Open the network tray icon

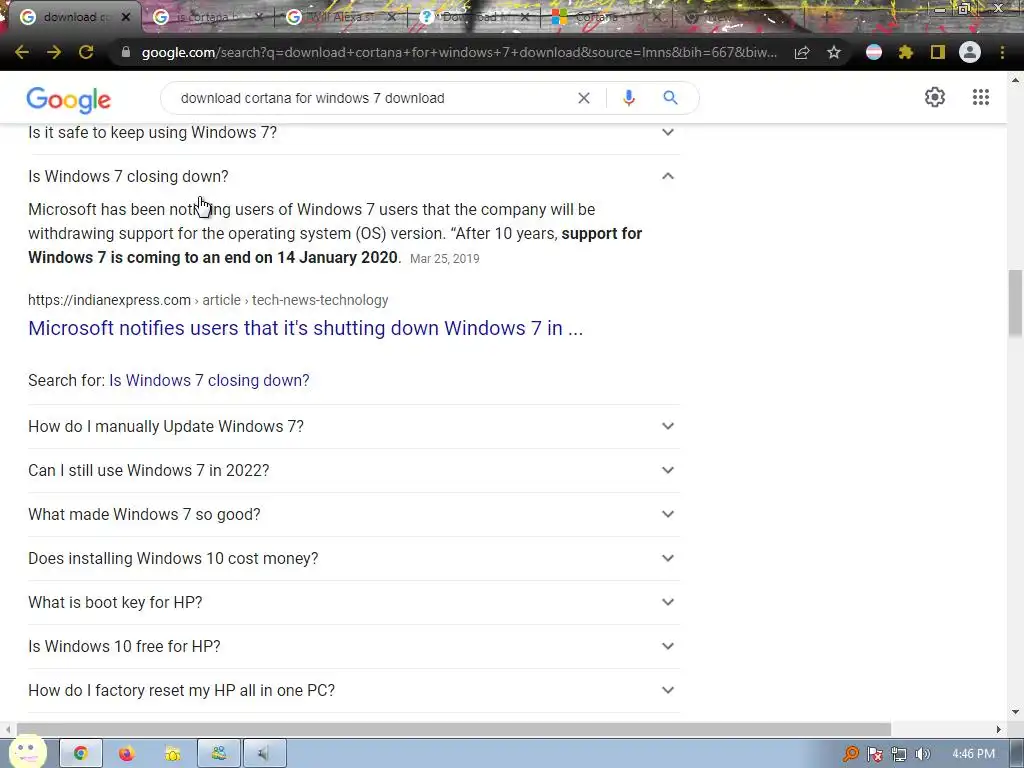click(x=899, y=754)
